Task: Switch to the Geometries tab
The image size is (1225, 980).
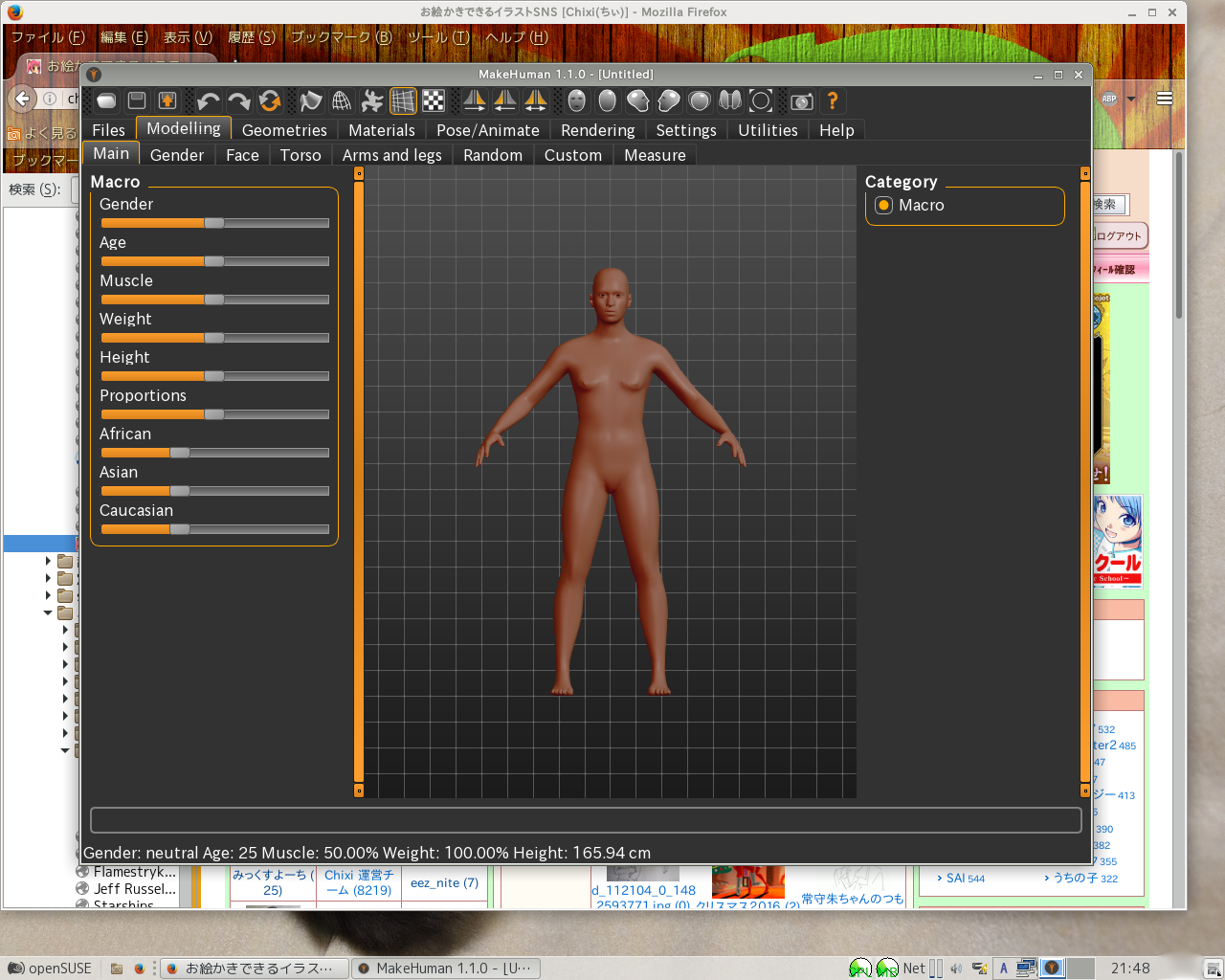Action: (284, 130)
